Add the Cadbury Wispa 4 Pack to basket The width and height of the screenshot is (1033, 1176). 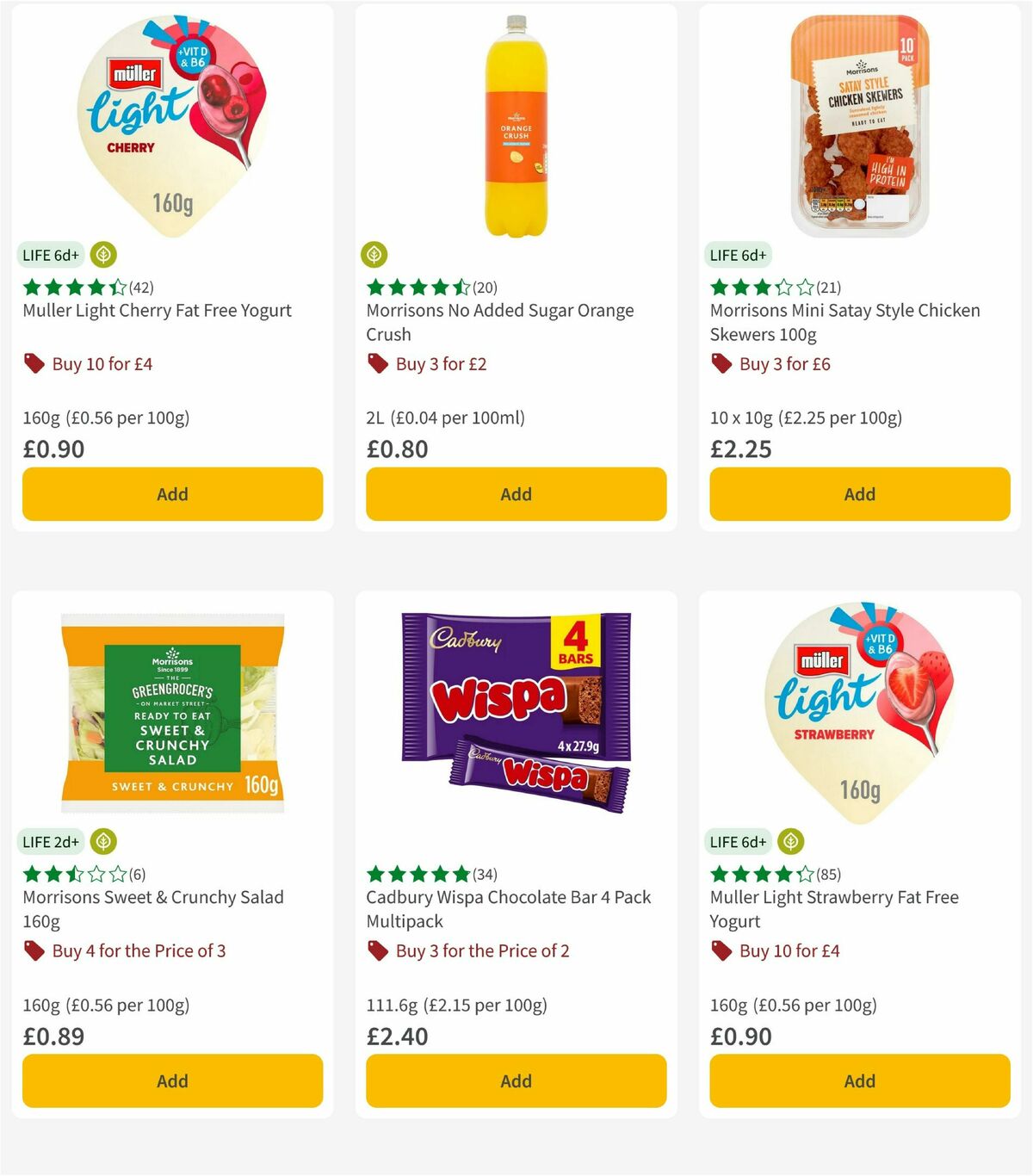coord(515,1080)
